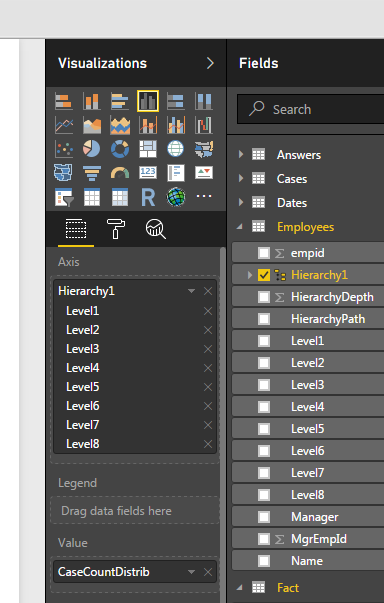Check the empid field checkbox
Image resolution: width=384 pixels, height=603 pixels.
pos(264,253)
